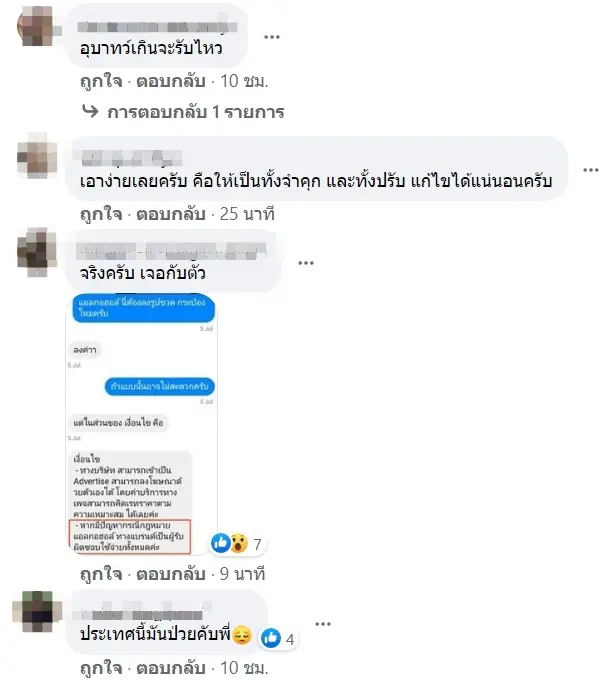This screenshot has height=680, width=613.
Task: Expand the 1 reply thread under first comment
Action: point(196,112)
